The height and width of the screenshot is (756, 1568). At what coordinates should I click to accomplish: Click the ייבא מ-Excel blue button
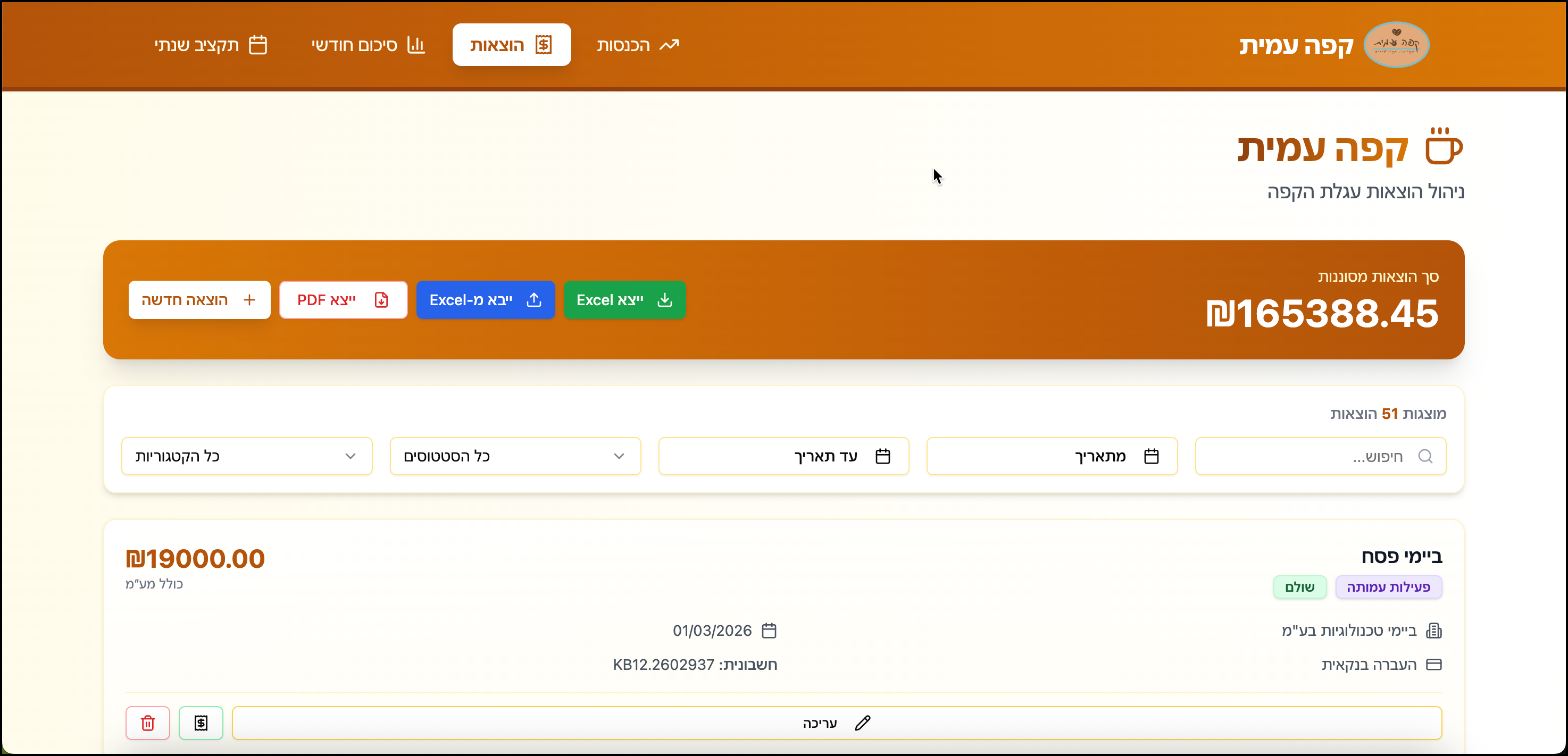pos(485,300)
